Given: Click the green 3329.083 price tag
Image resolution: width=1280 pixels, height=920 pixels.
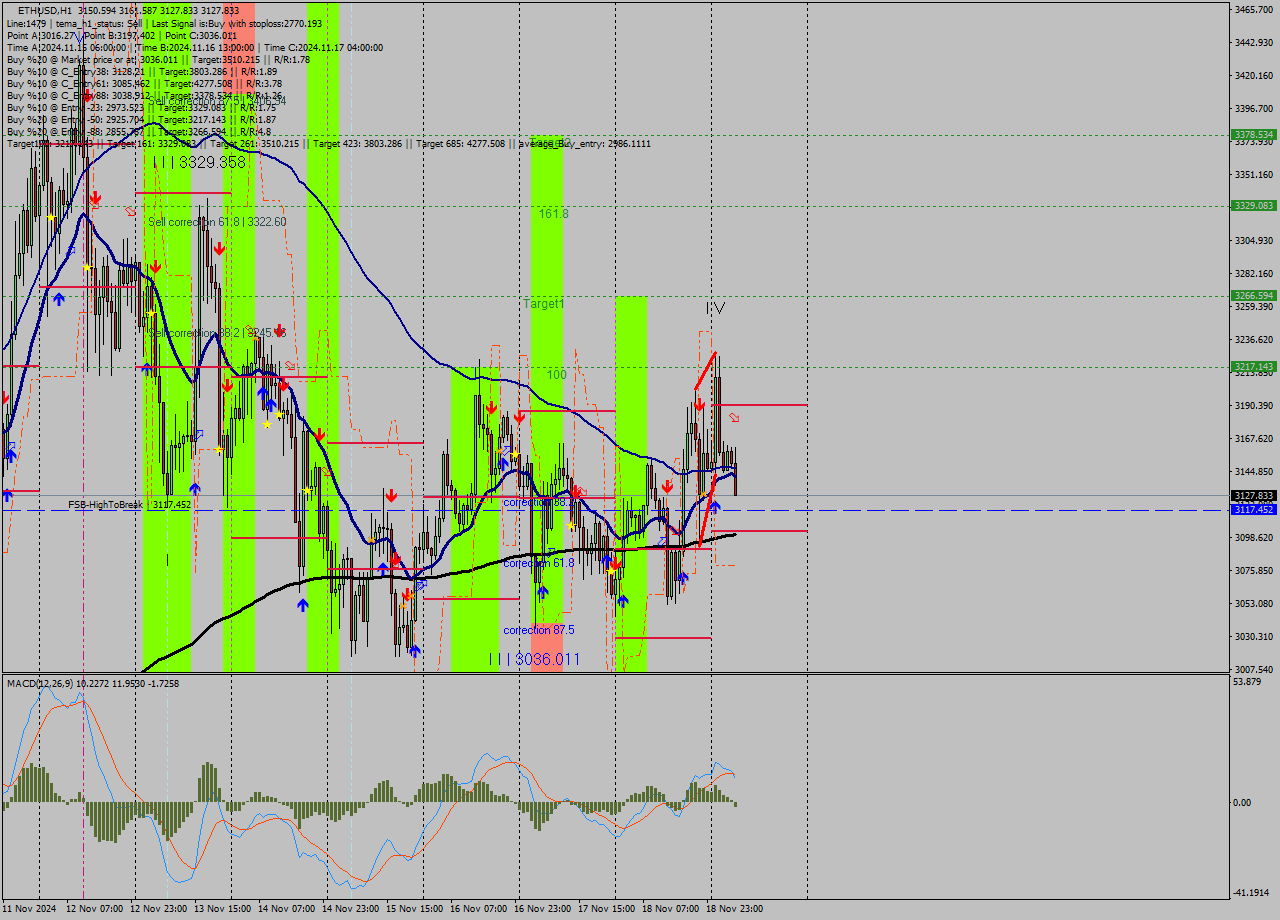Looking at the screenshot, I should click(1254, 205).
